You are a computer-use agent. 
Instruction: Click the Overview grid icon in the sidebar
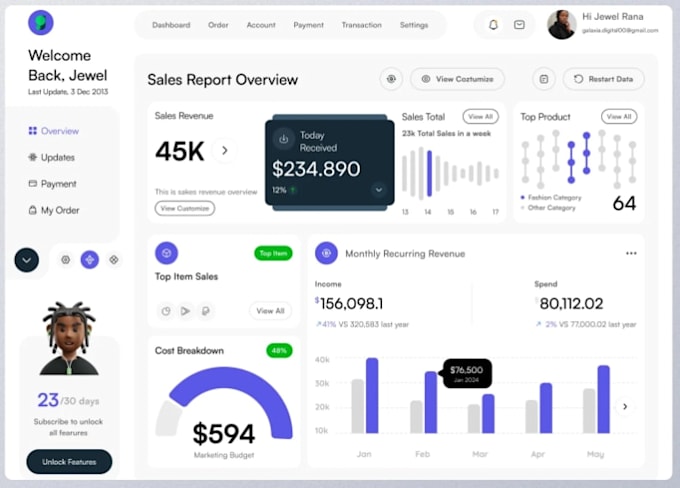click(33, 131)
